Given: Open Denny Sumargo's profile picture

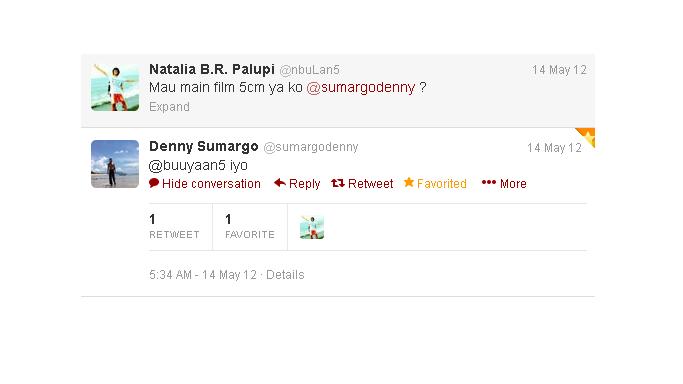Looking at the screenshot, I should [x=115, y=164].
